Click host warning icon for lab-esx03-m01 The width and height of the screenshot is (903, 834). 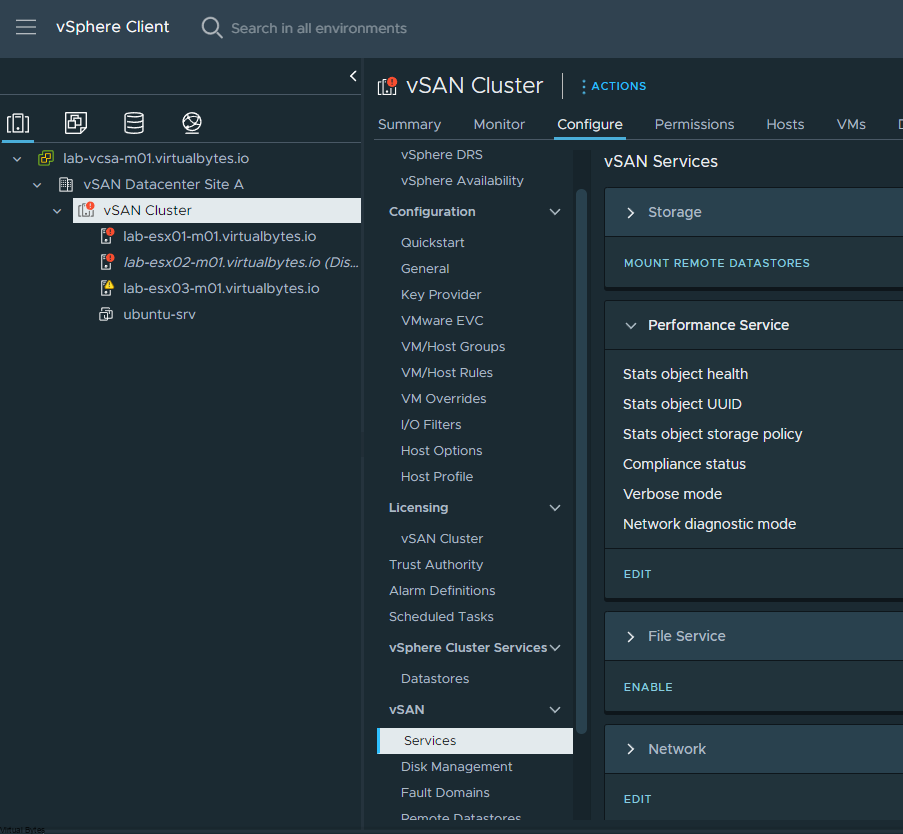pyautogui.click(x=107, y=287)
